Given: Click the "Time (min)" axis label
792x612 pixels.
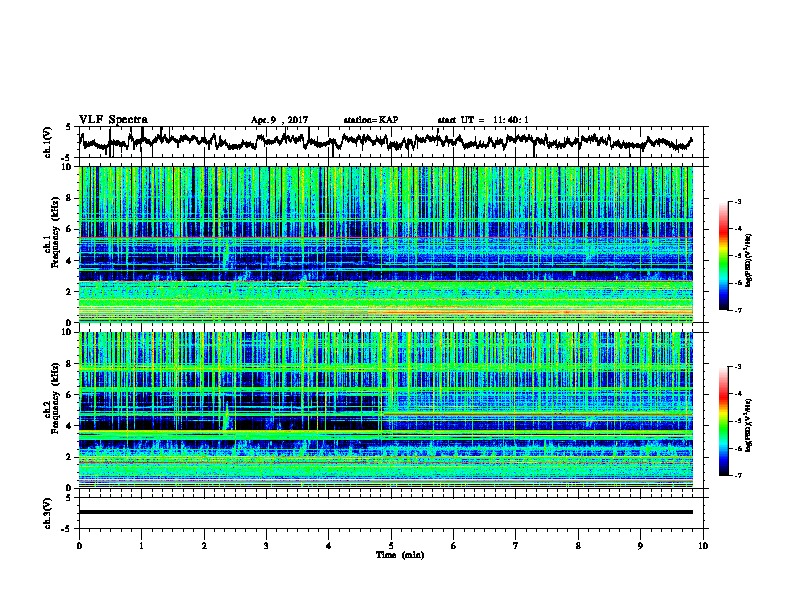Looking at the screenshot, I should [x=400, y=555].
